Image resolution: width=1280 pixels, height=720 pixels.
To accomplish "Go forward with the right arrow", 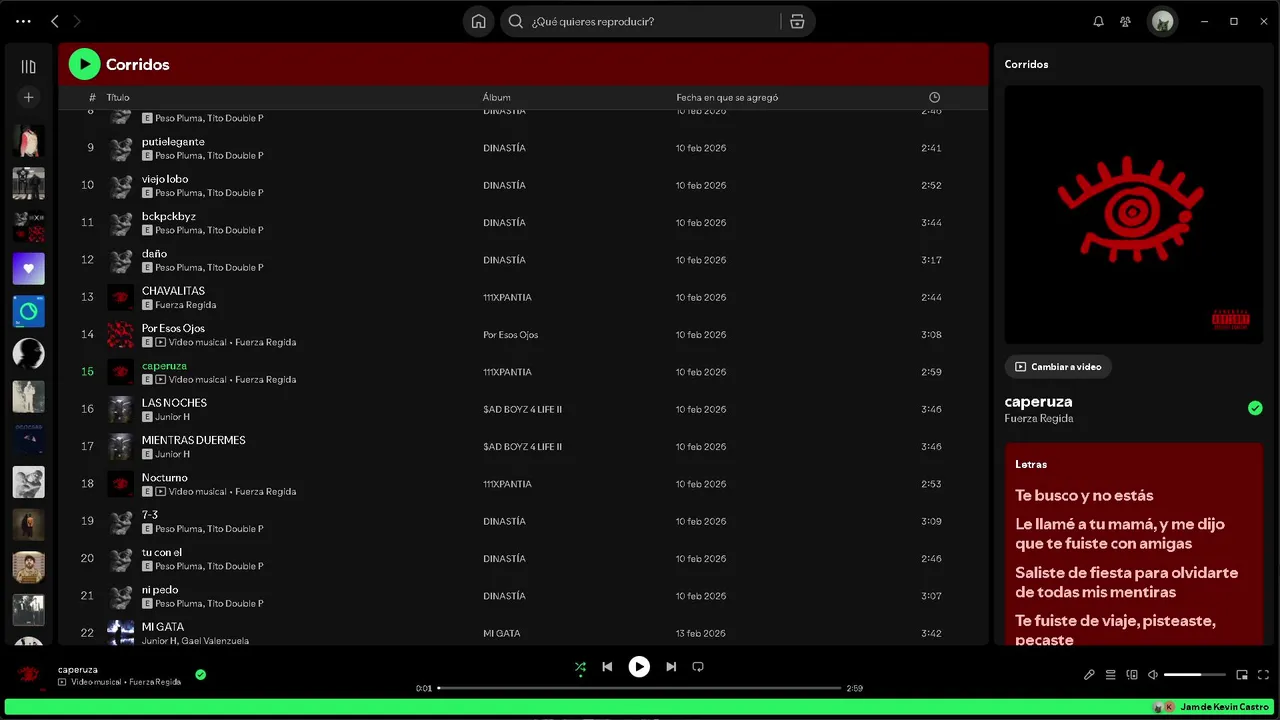I will click(x=77, y=21).
